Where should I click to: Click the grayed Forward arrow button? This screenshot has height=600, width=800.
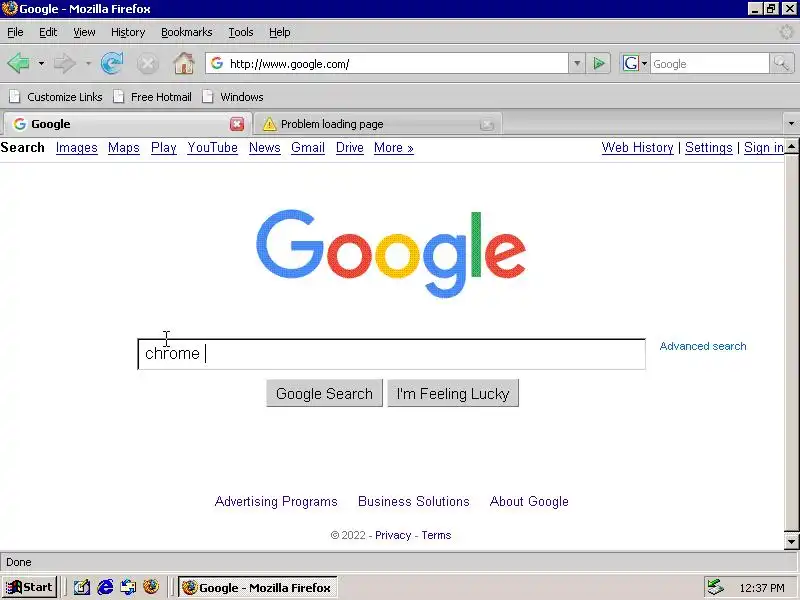[64, 64]
